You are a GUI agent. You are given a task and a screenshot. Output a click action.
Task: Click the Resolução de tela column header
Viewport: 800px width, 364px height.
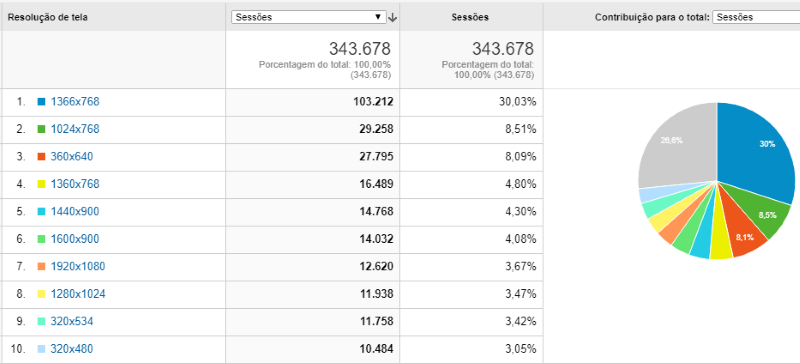(48, 17)
